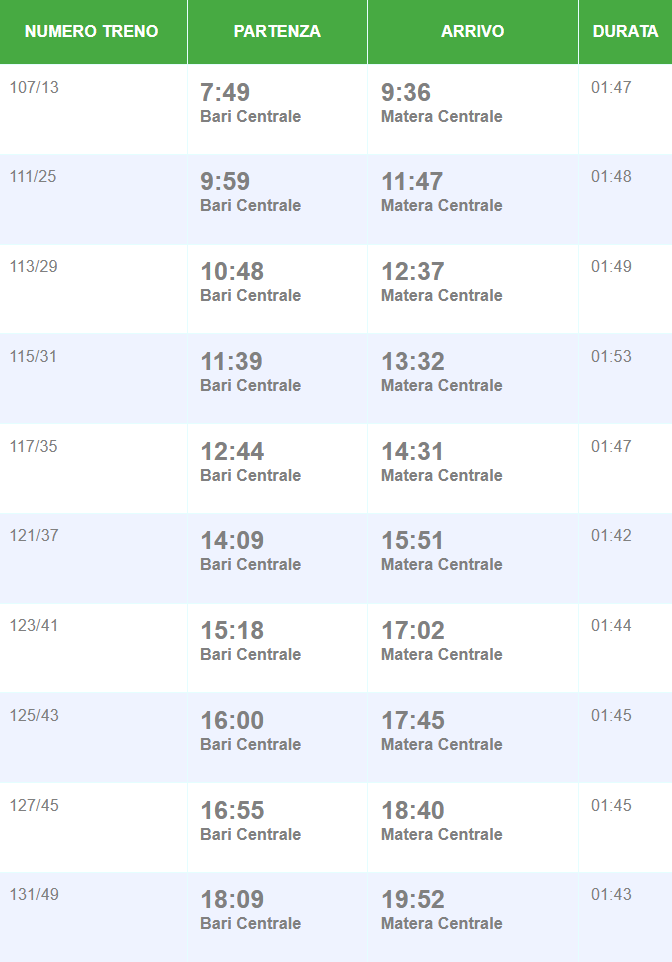Select the 14:09 departure from Bari Centrale

232,541
